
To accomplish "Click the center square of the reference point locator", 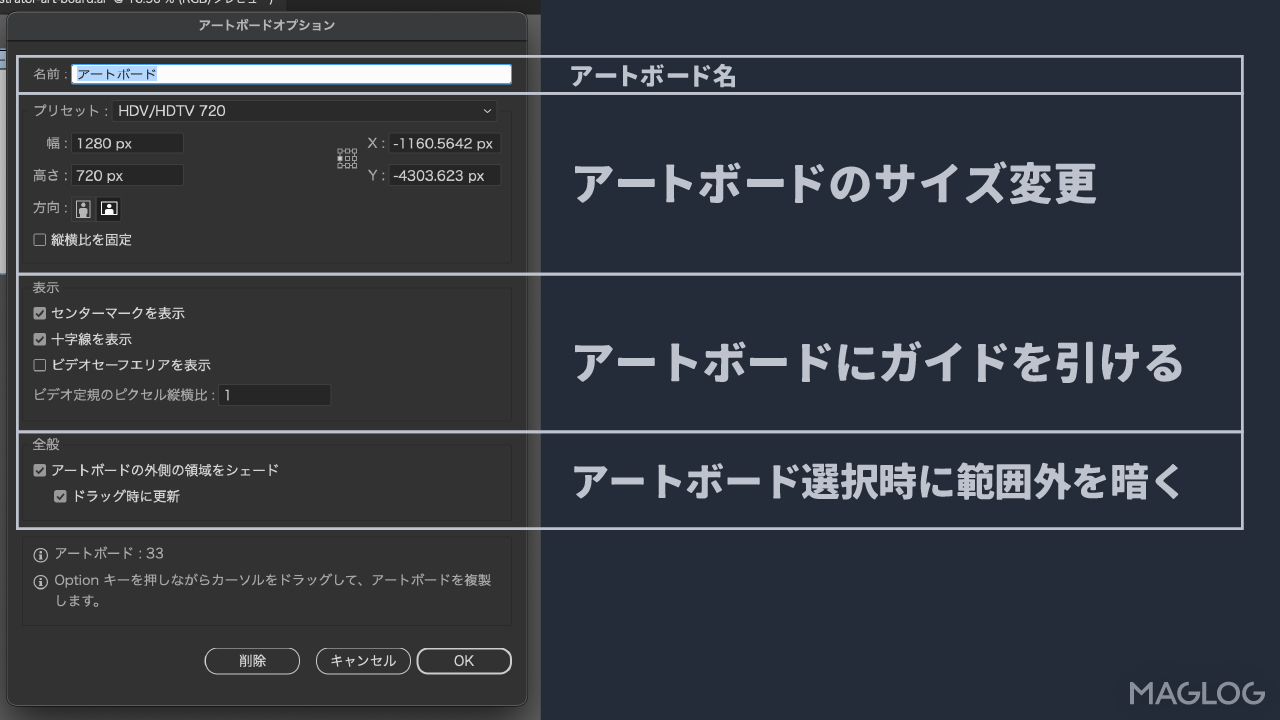I will click(347, 158).
